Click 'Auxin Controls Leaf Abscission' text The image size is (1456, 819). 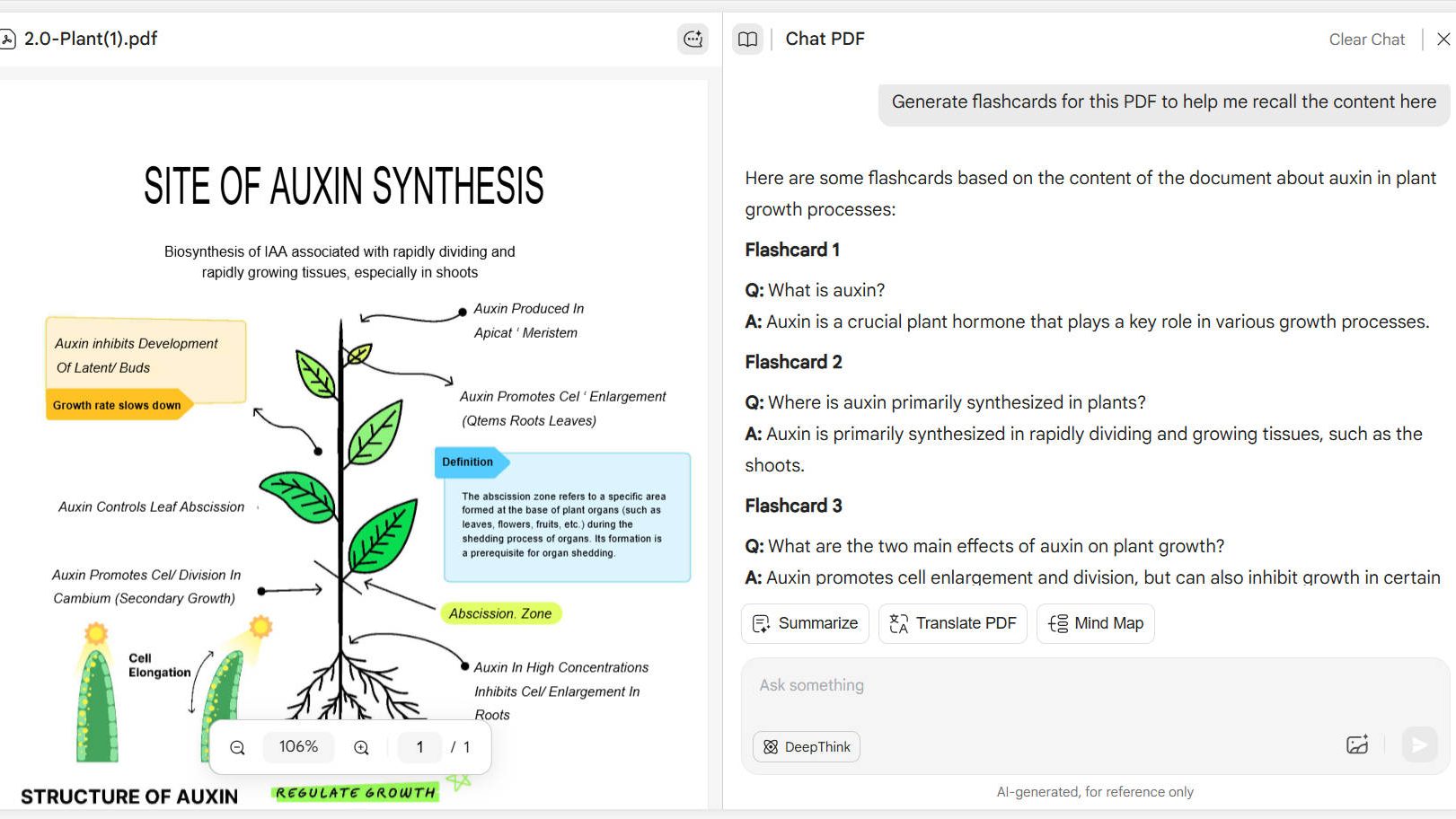pyautogui.click(x=151, y=506)
